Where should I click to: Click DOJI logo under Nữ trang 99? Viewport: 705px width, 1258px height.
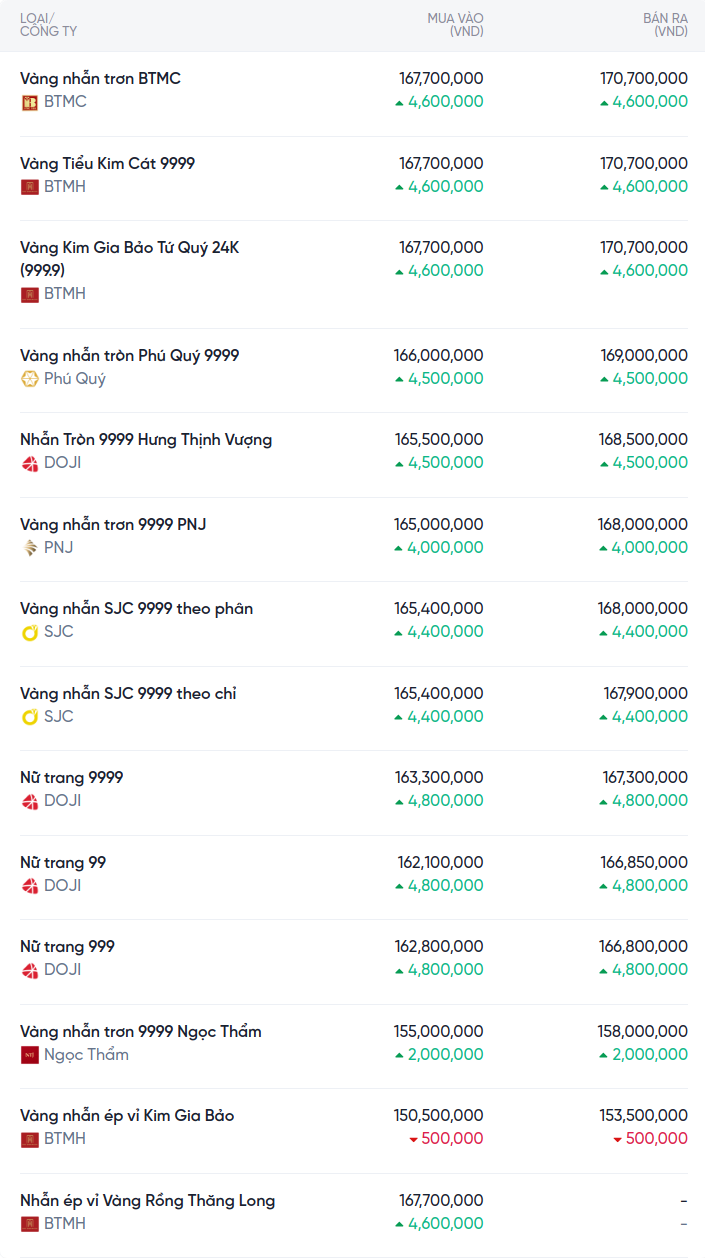click(30, 886)
